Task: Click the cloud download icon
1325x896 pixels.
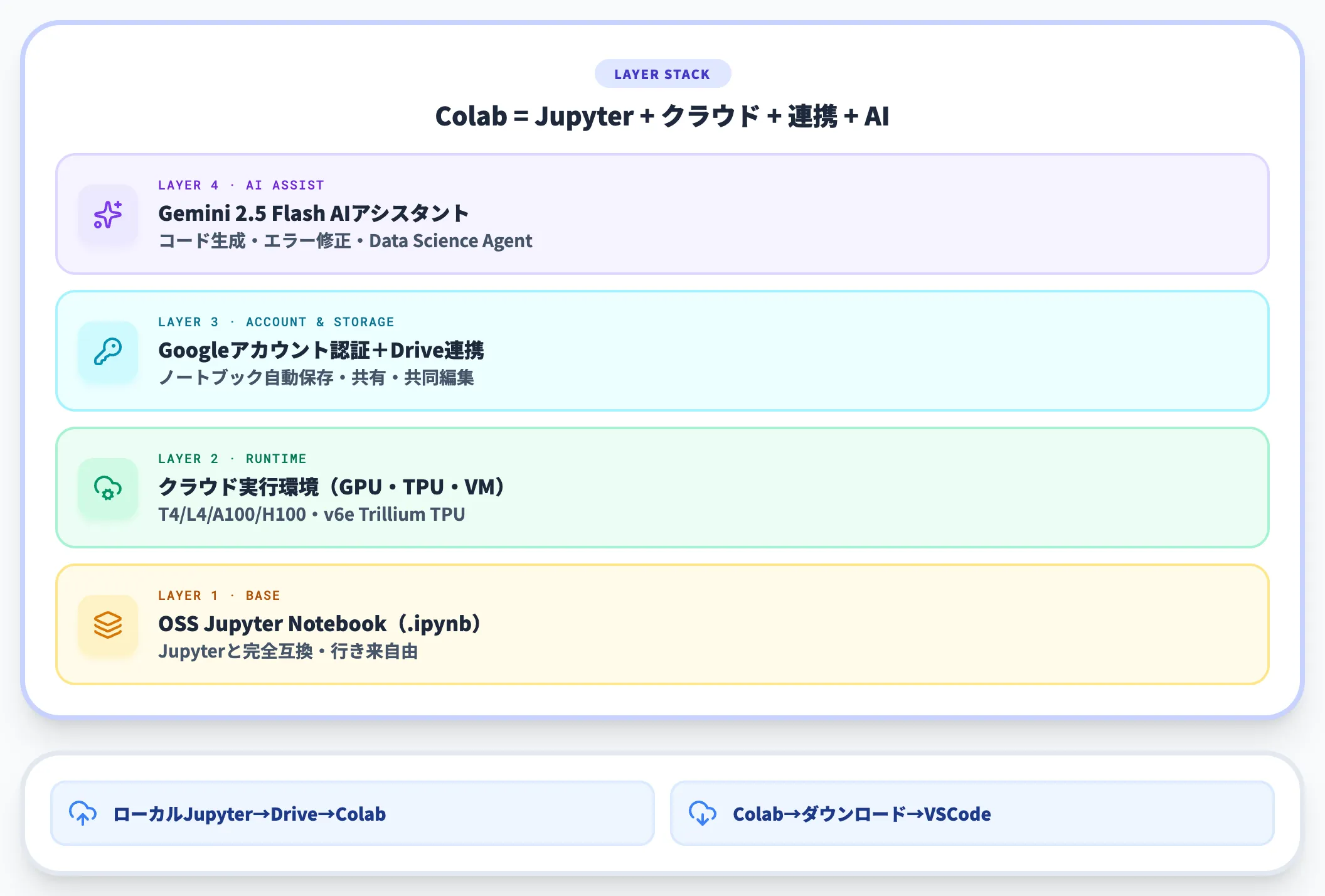Action: [x=703, y=813]
